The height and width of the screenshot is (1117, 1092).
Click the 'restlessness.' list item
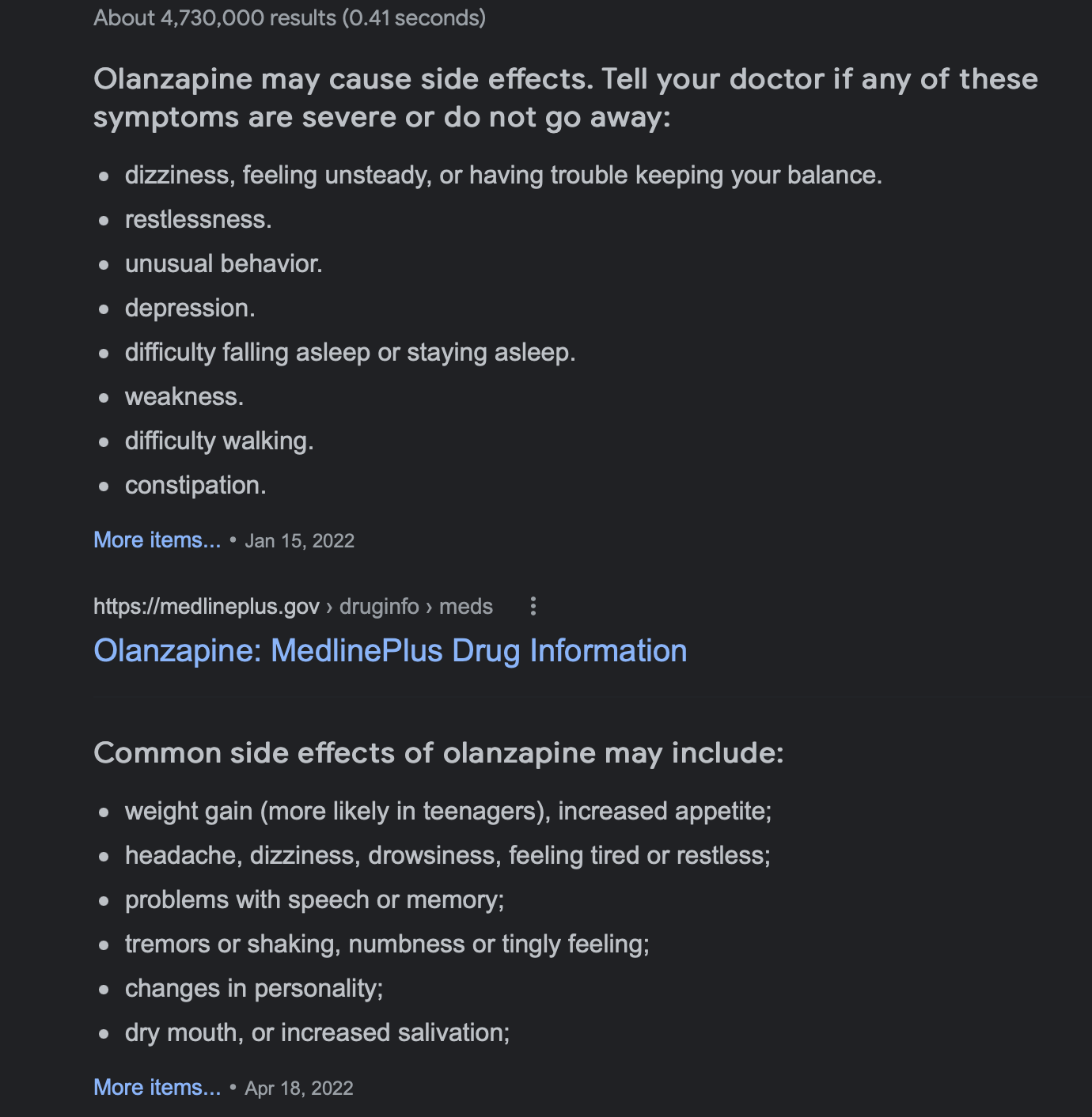199,219
